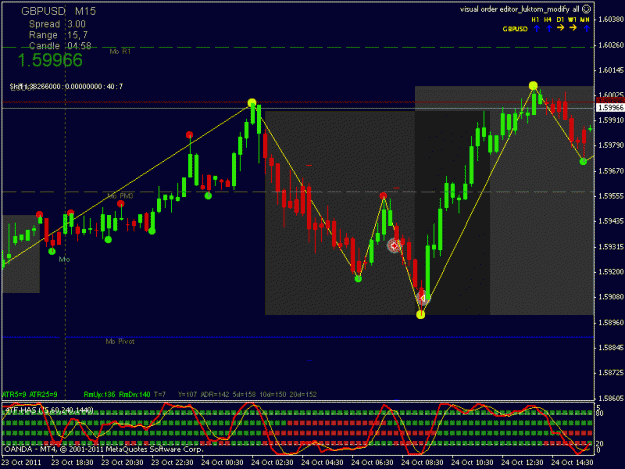This screenshot has width=625, height=469.
Task: Select the 'Mo R1' resistance line label
Action: pyautogui.click(x=120, y=51)
